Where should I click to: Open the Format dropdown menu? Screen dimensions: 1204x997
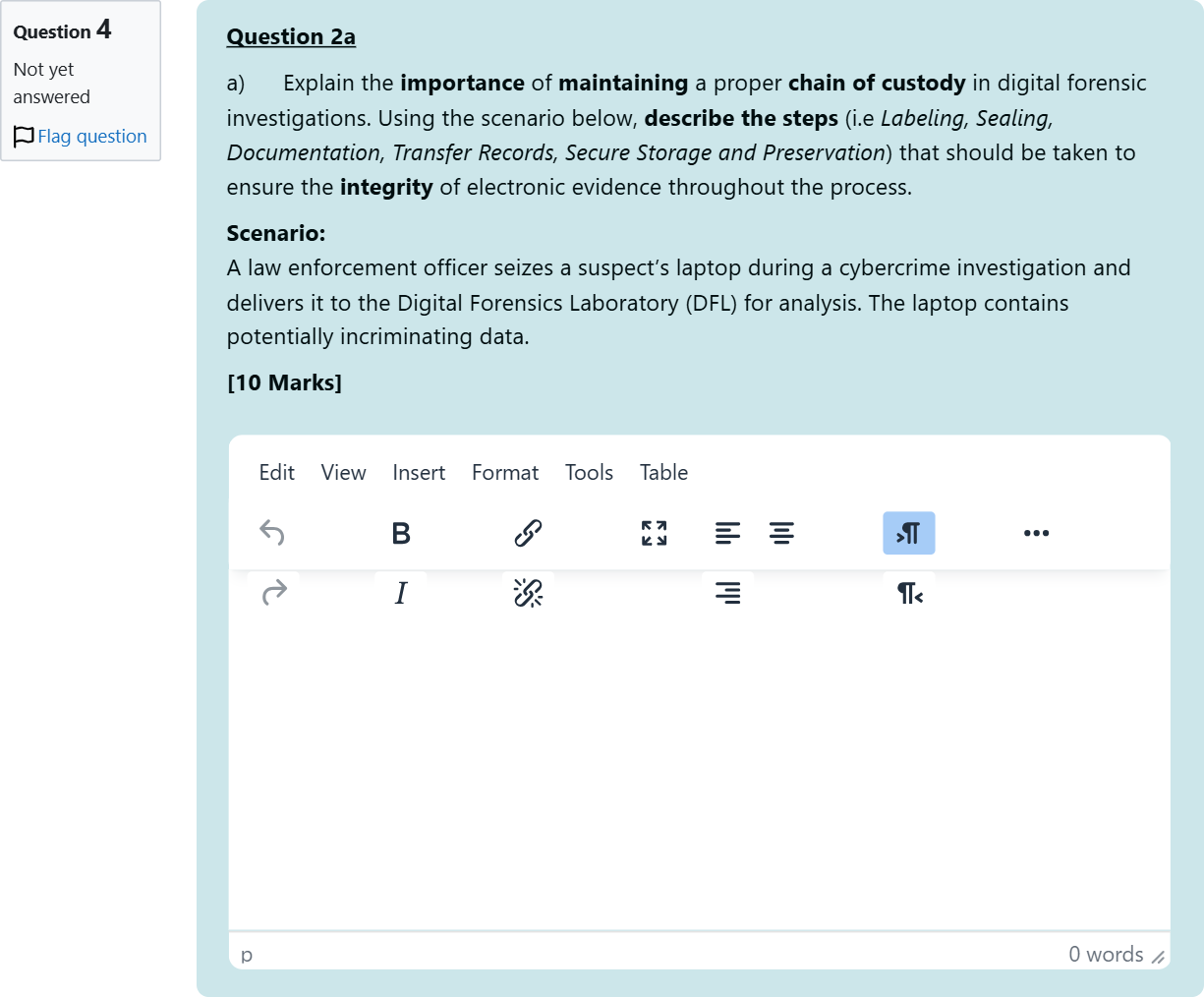(505, 473)
